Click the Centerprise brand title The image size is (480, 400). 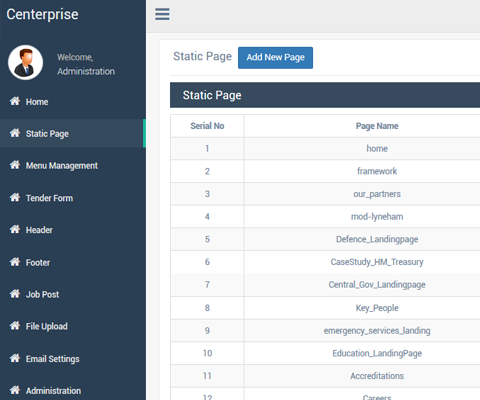[x=42, y=14]
